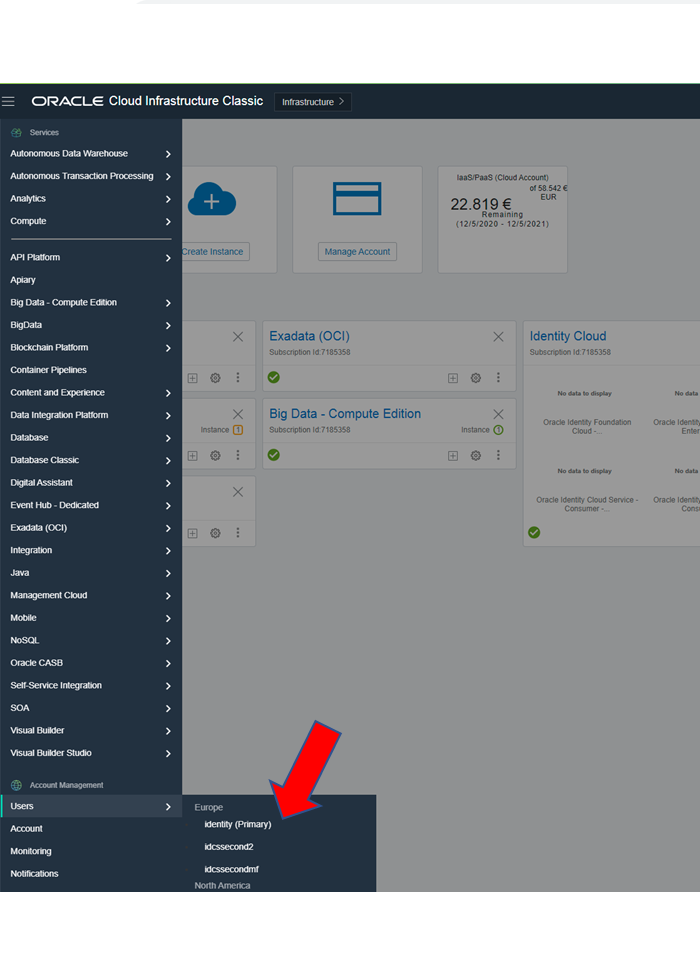700x971 pixels.
Task: Expand API Platform submenu
Action: (x=168, y=258)
